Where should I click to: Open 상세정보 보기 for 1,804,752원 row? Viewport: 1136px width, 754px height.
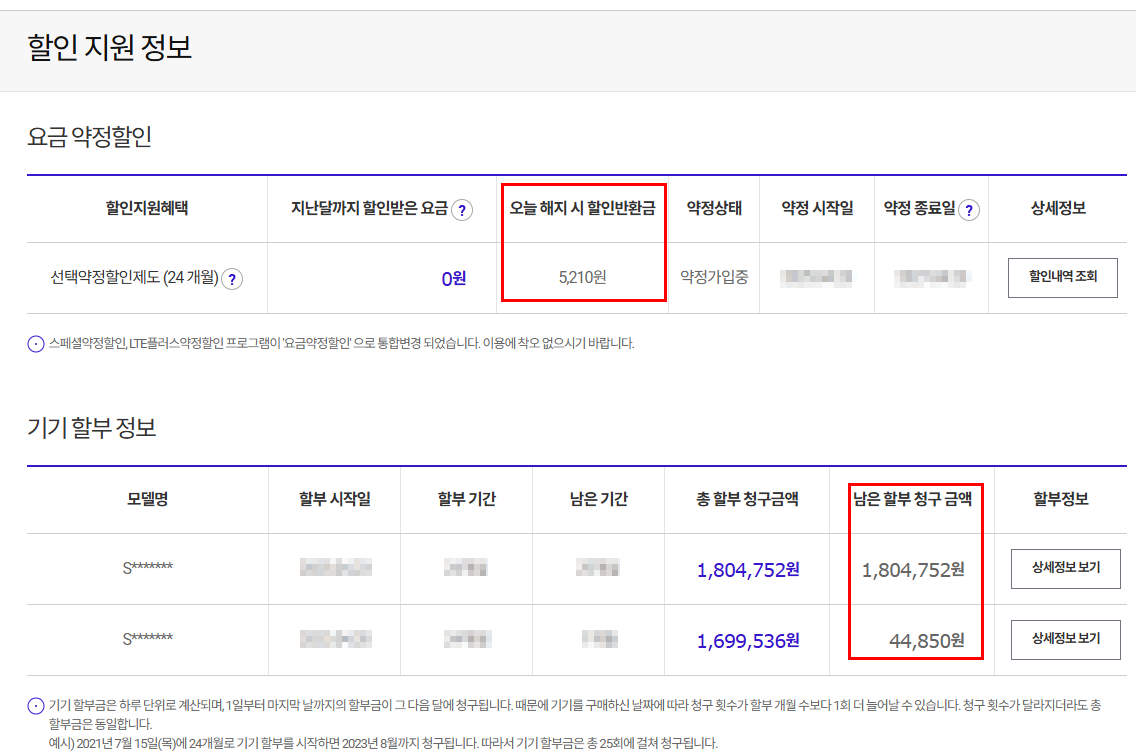[x=1065, y=569]
